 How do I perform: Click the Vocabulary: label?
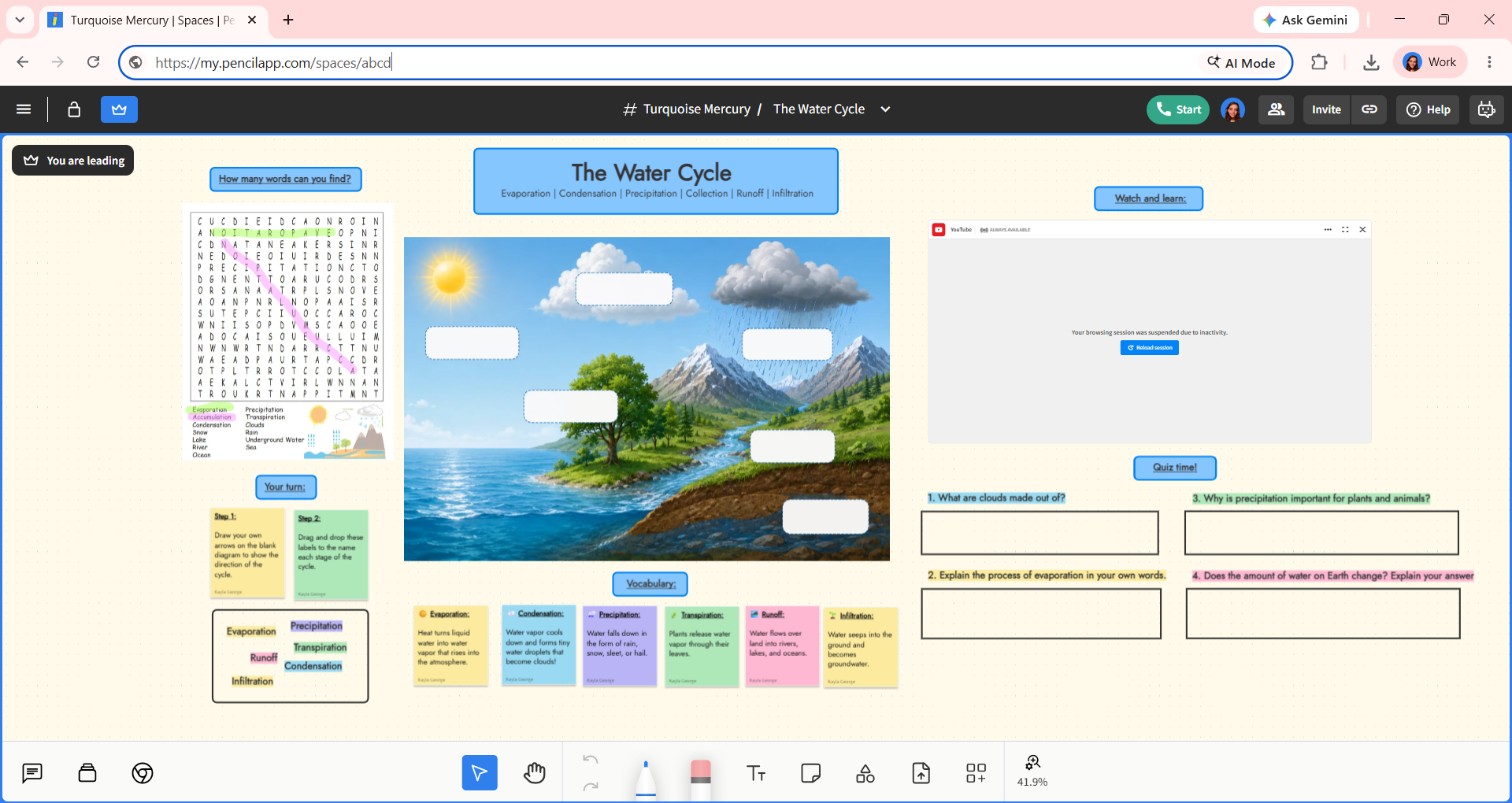650,584
